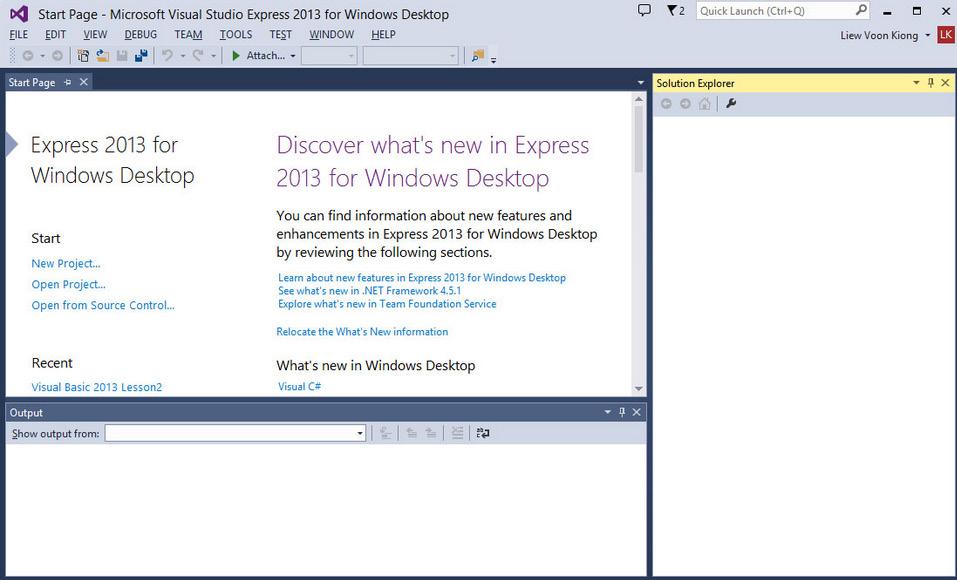The image size is (957, 580).
Task: Open Solution Explorer window position dropdown
Action: coord(916,82)
